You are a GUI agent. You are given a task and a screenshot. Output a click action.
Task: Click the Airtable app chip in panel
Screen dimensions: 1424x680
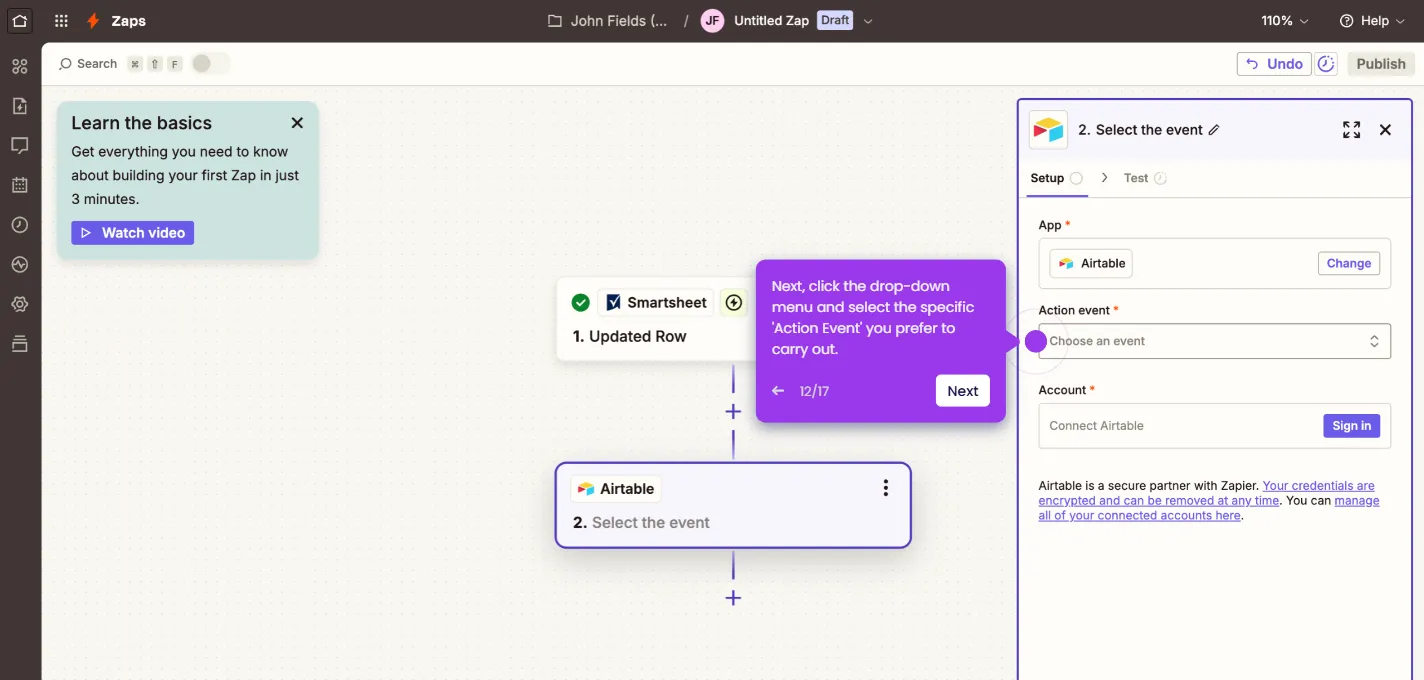point(1091,263)
